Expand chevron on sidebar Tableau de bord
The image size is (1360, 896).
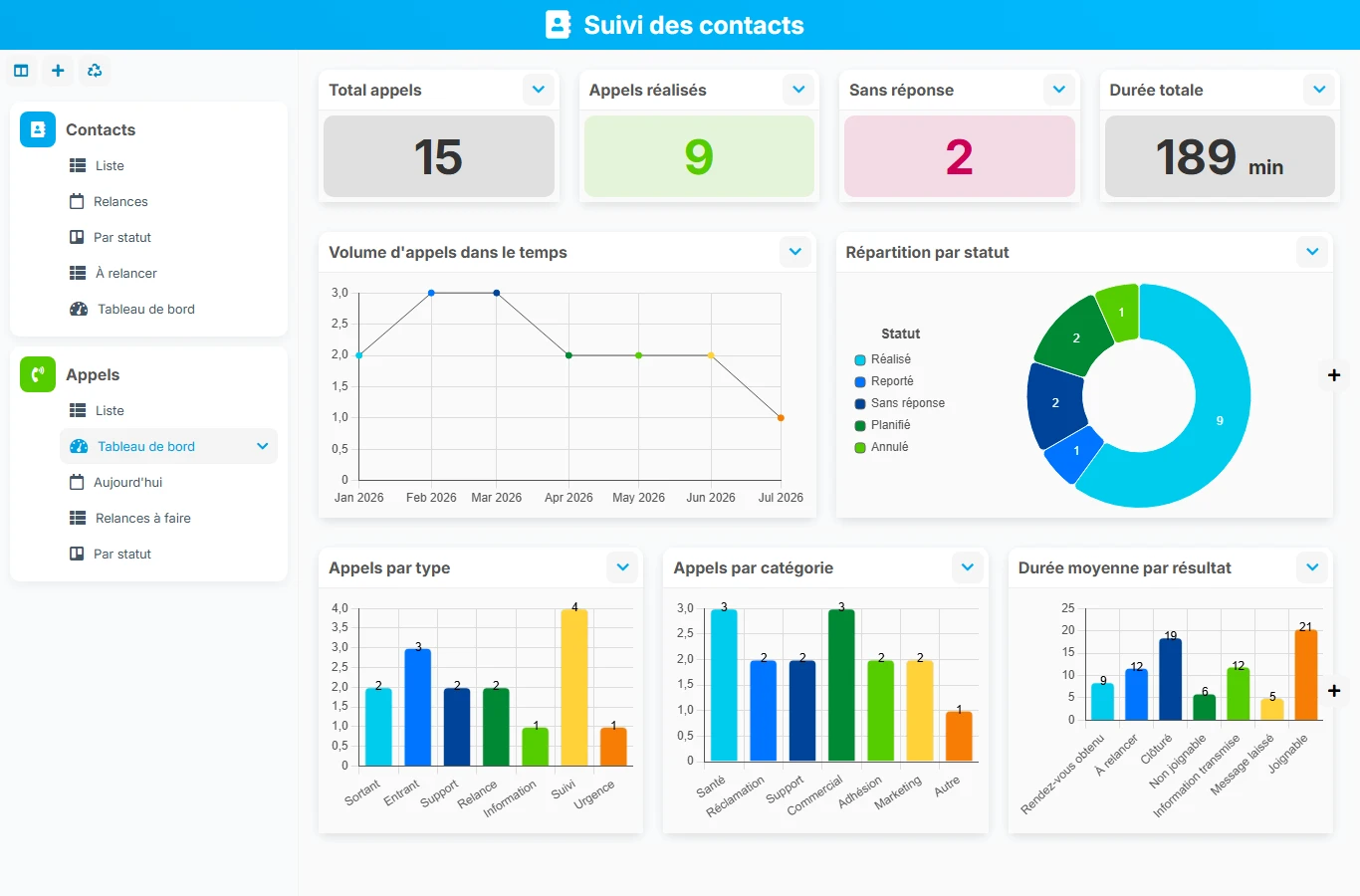tap(262, 446)
